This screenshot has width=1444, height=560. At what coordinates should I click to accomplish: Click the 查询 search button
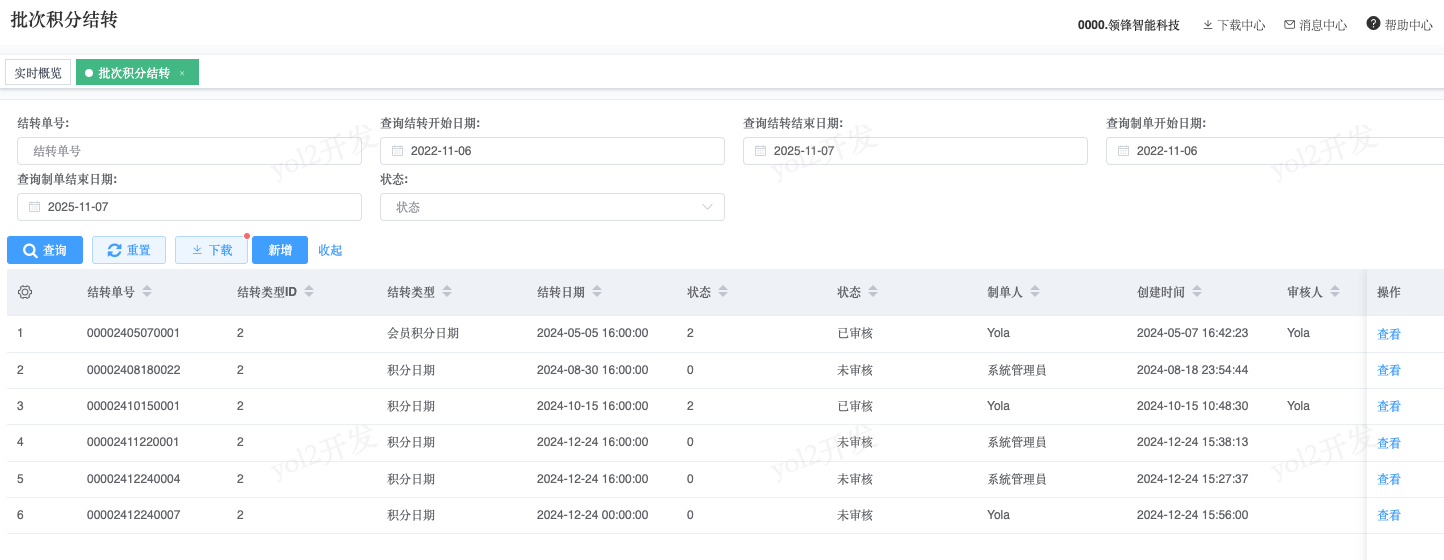point(45,250)
